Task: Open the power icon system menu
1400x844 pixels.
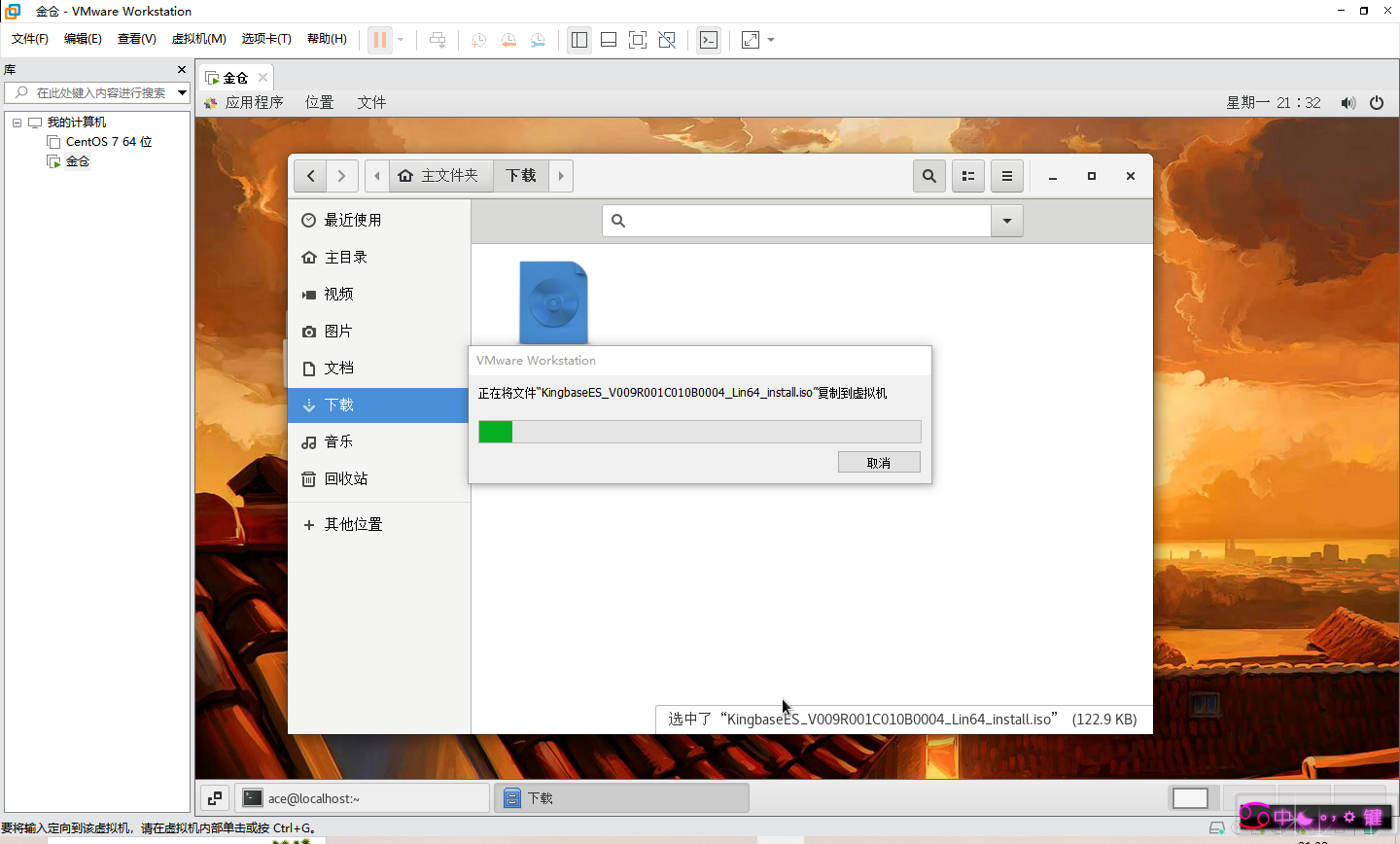Action: pyautogui.click(x=1377, y=103)
